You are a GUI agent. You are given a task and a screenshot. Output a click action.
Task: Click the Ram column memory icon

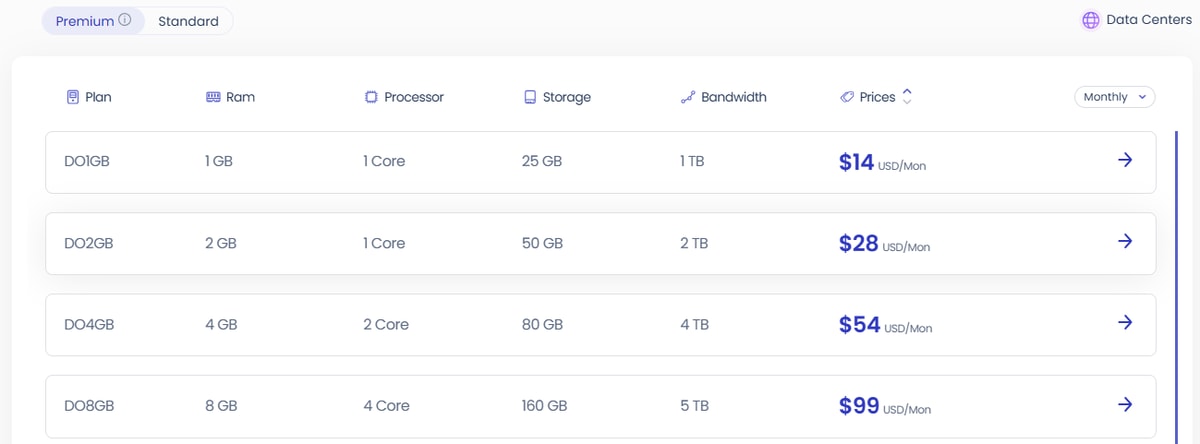click(213, 97)
